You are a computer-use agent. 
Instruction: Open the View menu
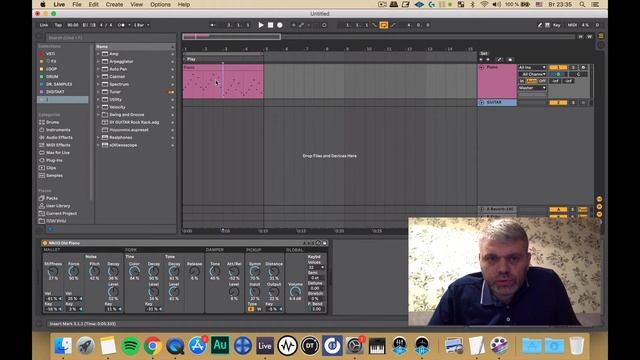[136, 4]
